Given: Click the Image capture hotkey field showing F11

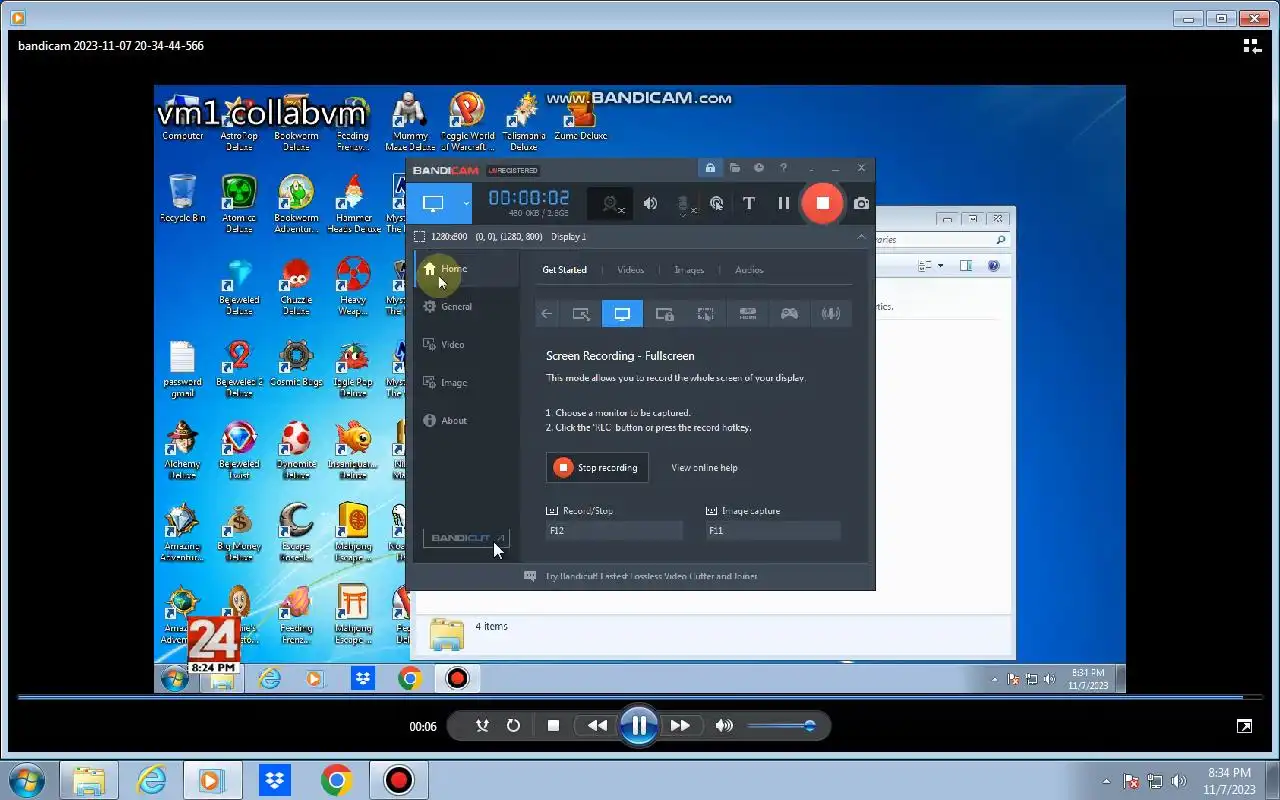Looking at the screenshot, I should coord(773,531).
